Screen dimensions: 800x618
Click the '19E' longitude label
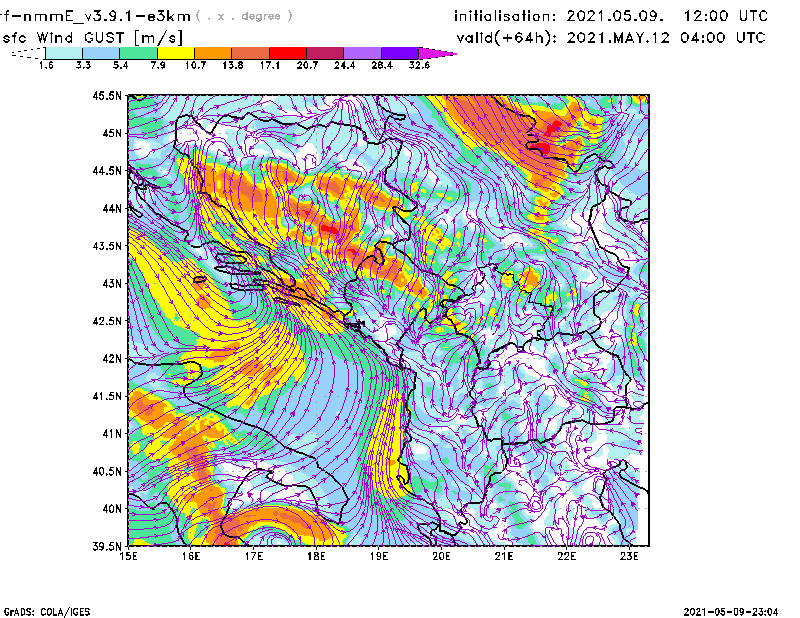tap(379, 556)
